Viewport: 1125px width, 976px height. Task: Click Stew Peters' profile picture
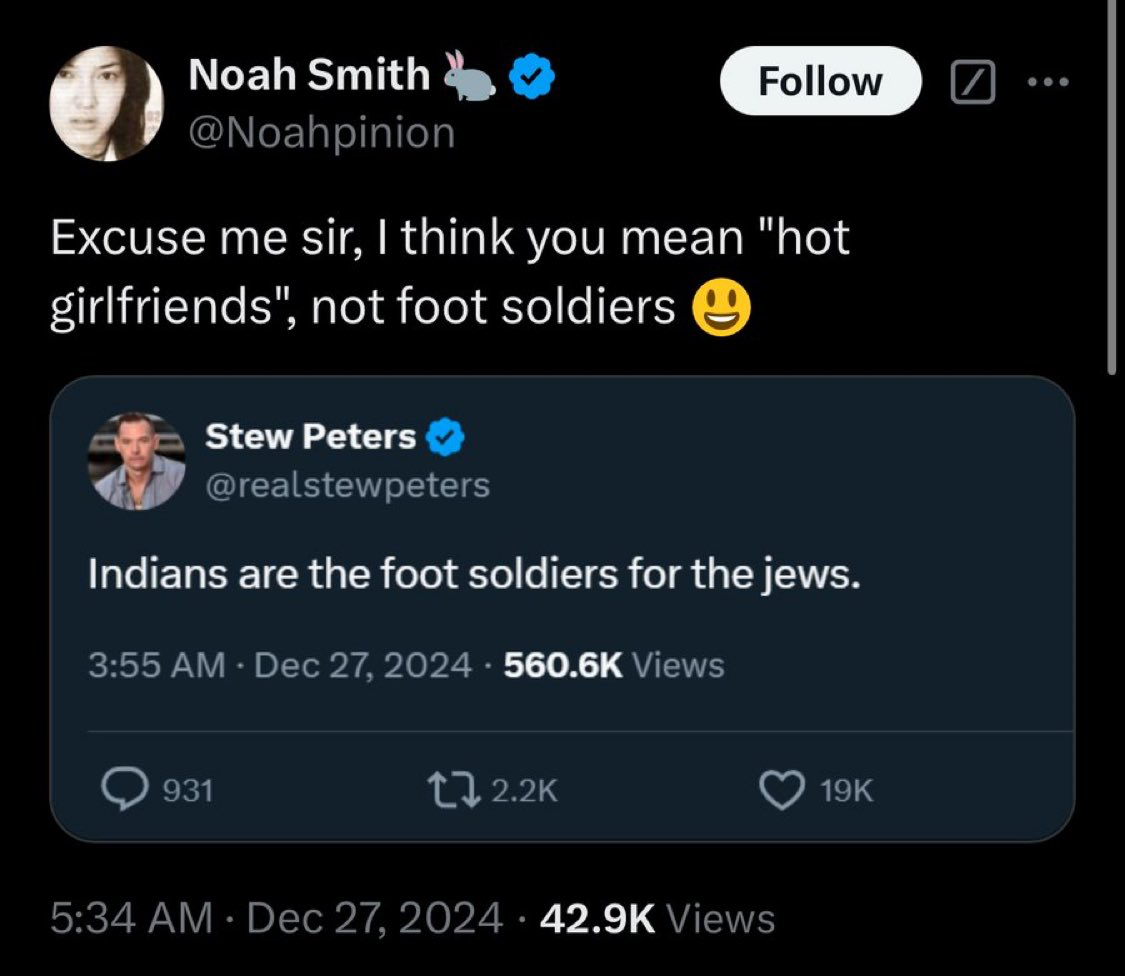136,461
